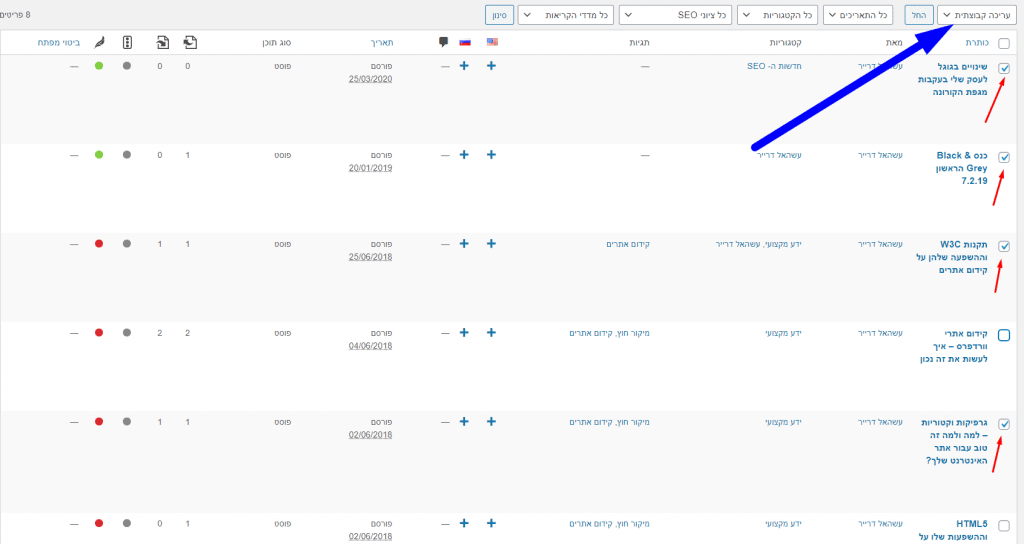Add Russian translation for 25/03/2020 post
The height and width of the screenshot is (544, 1024).
(464, 66)
